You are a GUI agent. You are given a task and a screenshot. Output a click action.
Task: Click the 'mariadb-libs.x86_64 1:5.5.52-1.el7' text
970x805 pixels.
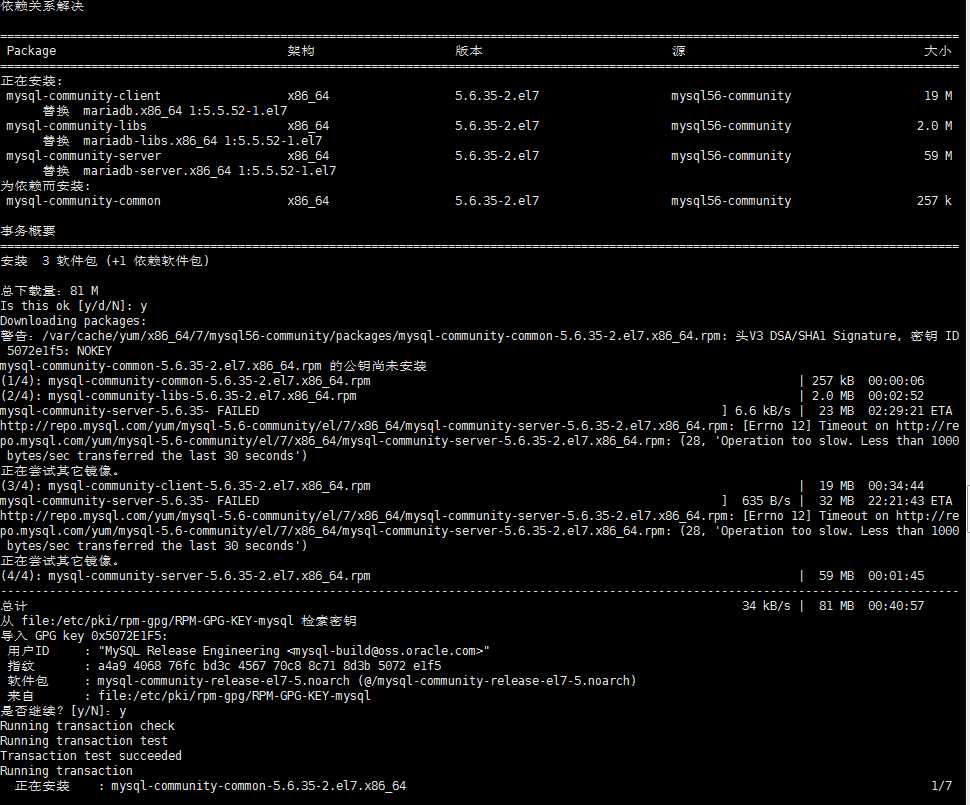click(202, 140)
